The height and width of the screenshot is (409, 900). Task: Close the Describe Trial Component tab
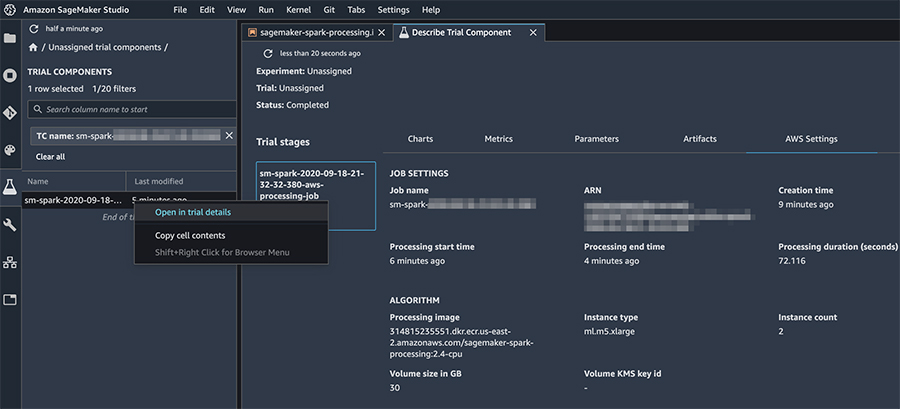coord(533,33)
